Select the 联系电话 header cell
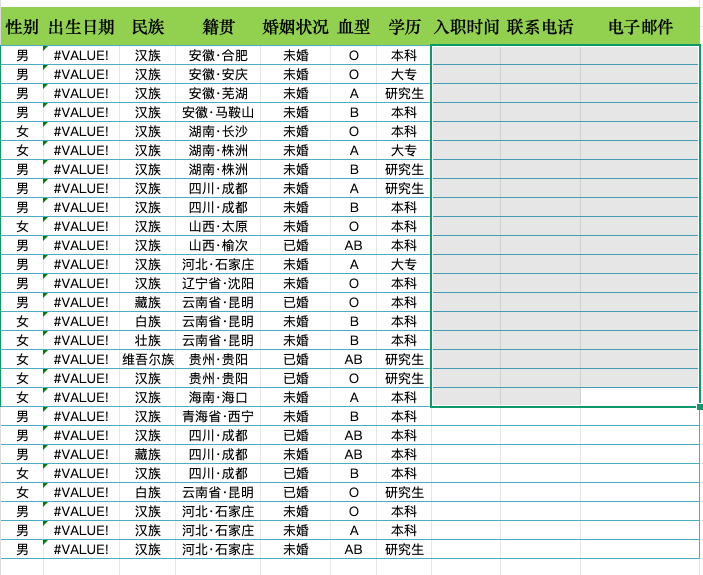The width and height of the screenshot is (703, 575). click(540, 26)
